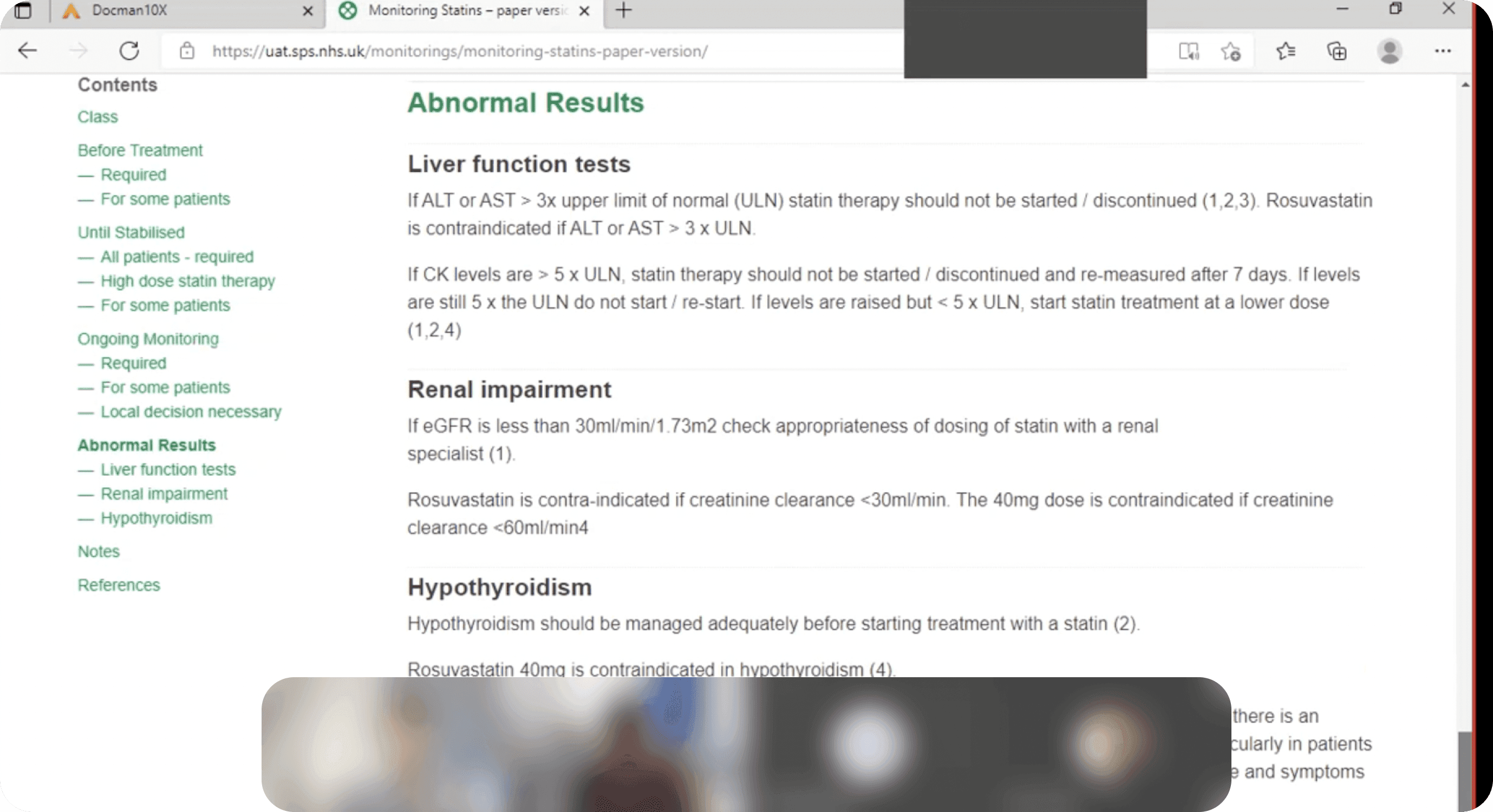1493x812 pixels.
Task: Click the new tab plus button
Action: 622,10
